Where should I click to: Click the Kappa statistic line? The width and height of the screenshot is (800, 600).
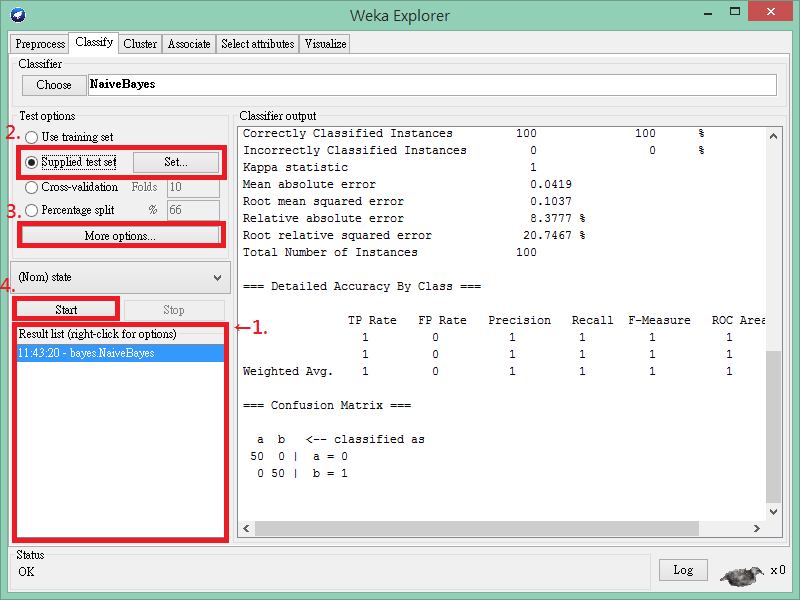point(390,167)
